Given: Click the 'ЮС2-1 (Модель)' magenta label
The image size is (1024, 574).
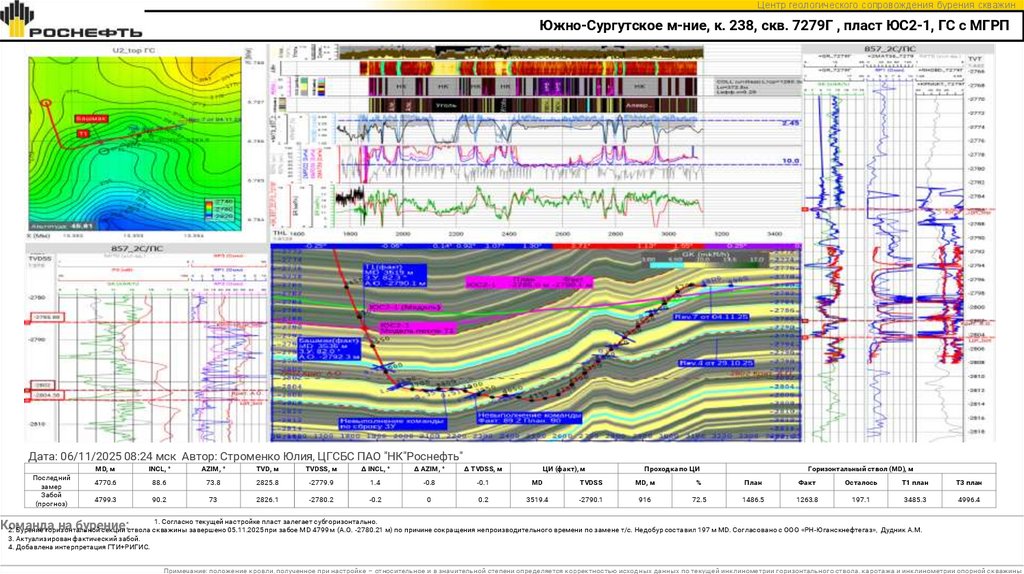Looking at the screenshot, I should click(404, 307).
